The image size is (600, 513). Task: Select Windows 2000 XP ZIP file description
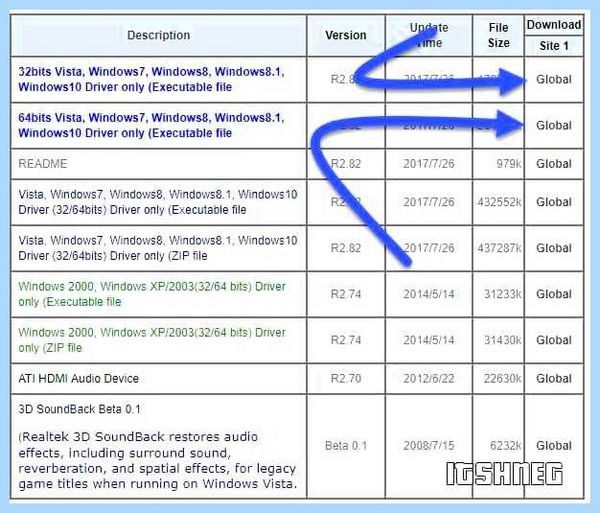point(152,340)
